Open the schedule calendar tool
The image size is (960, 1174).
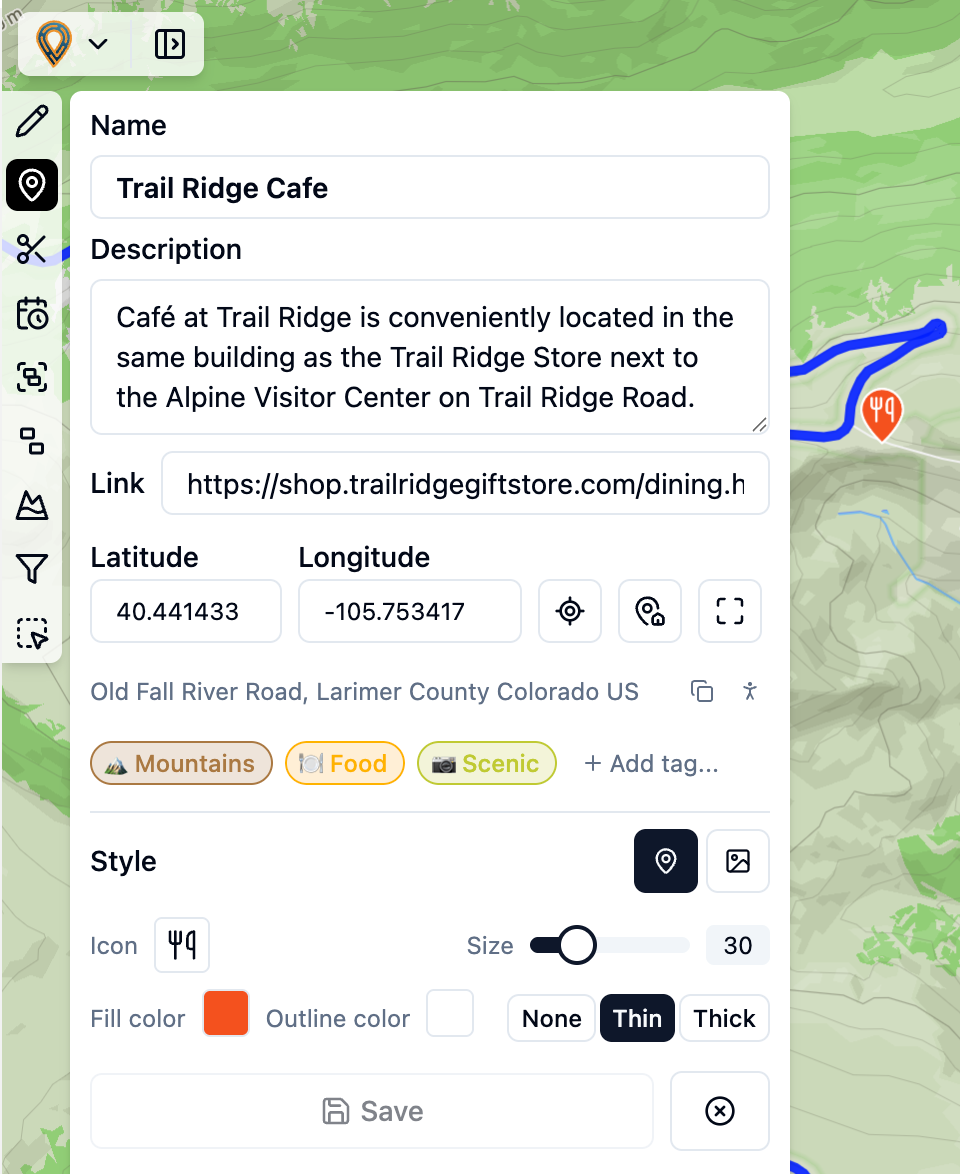click(x=31, y=313)
